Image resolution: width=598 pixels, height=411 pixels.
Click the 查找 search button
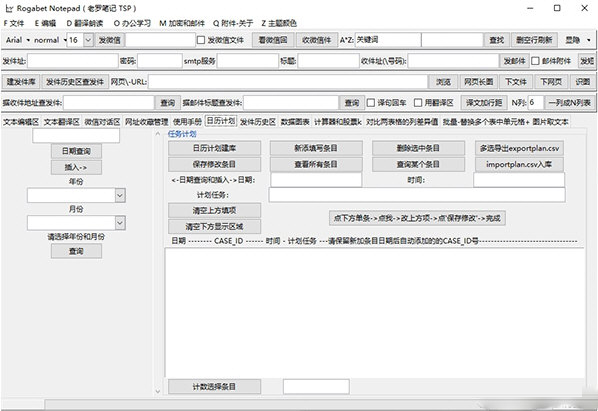(x=497, y=40)
